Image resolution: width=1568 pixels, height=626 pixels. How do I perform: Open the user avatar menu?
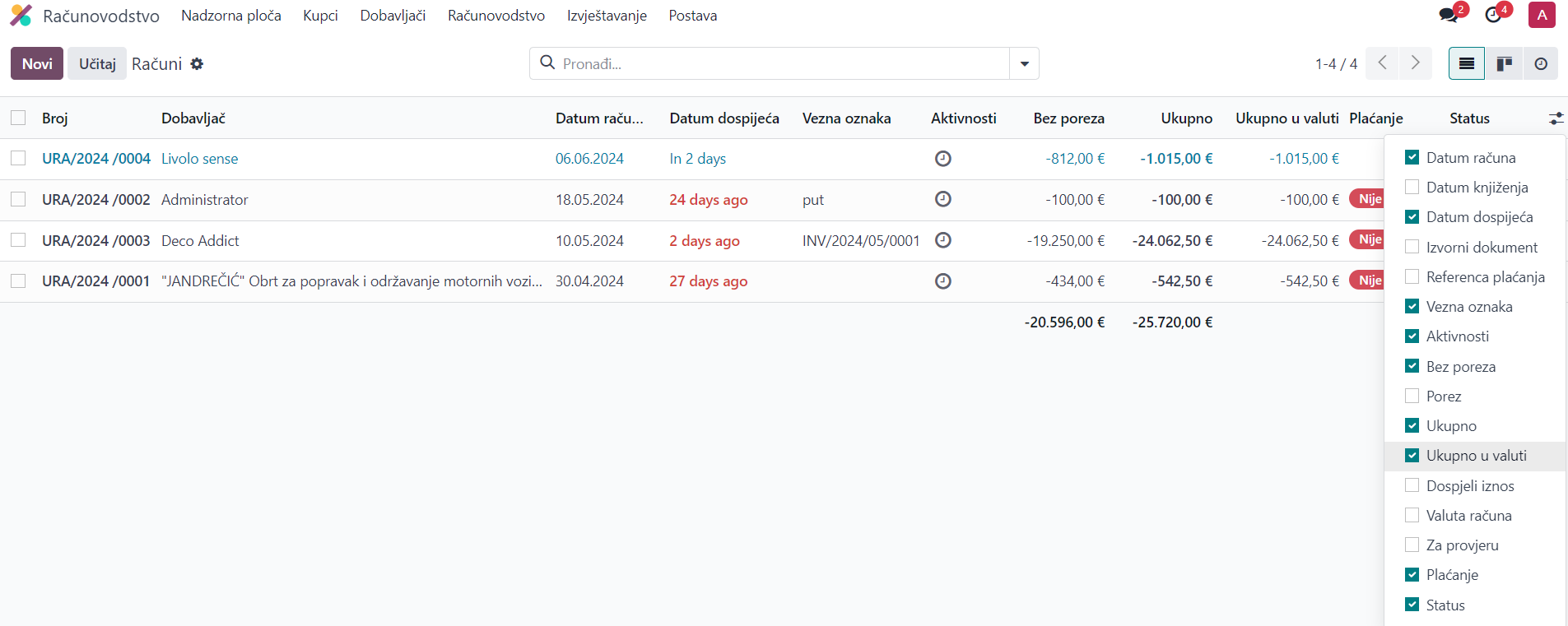click(1542, 15)
